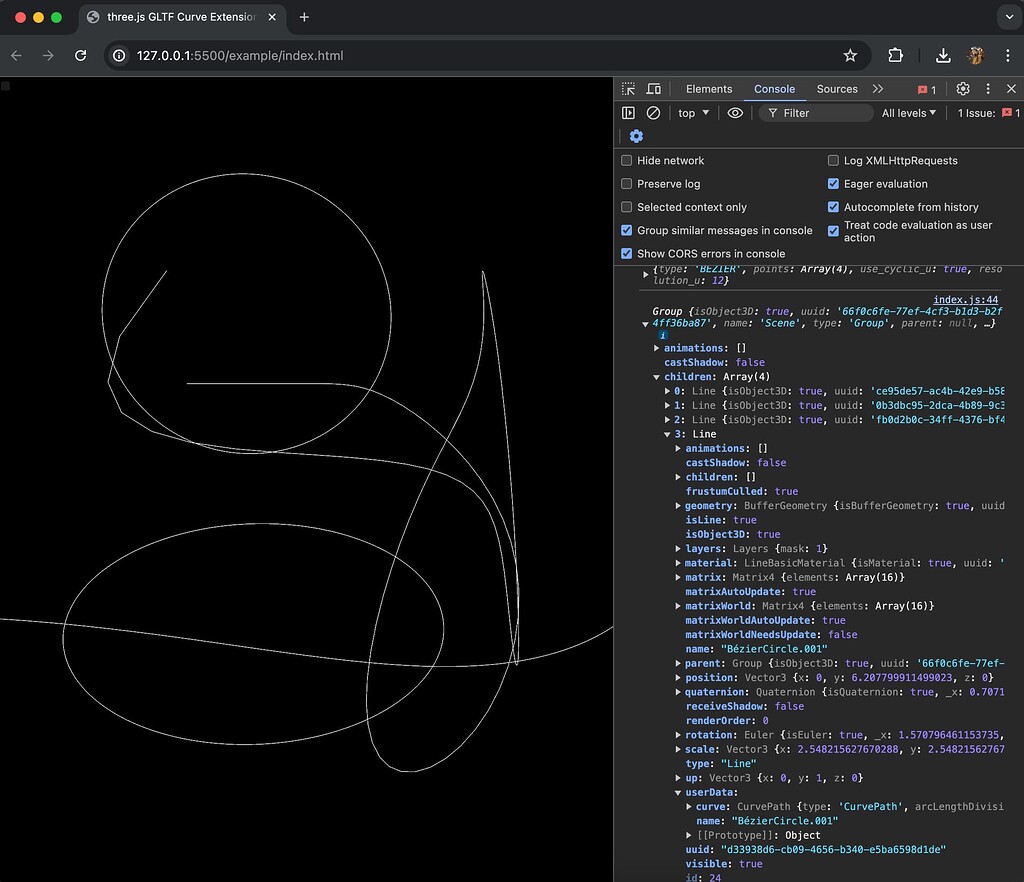Open the console sidebar panel icon
Image resolution: width=1024 pixels, height=882 pixels.
click(628, 112)
